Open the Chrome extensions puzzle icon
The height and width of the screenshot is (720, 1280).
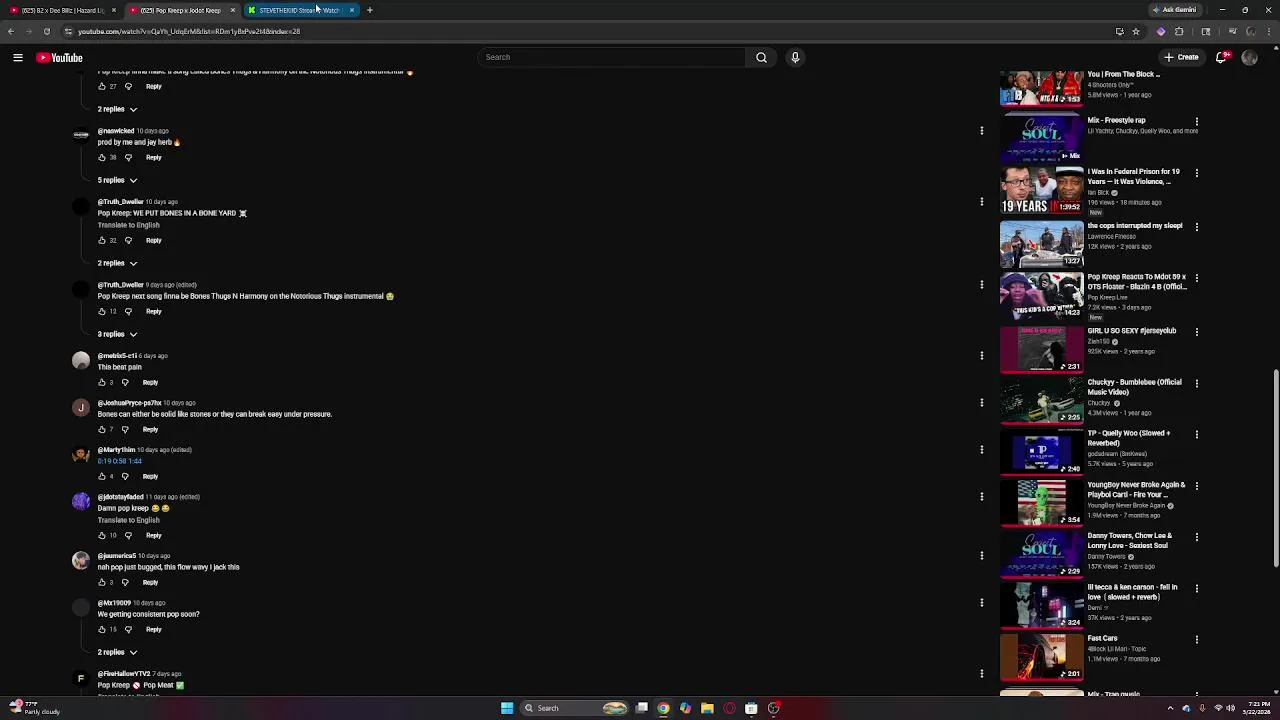tap(1179, 31)
